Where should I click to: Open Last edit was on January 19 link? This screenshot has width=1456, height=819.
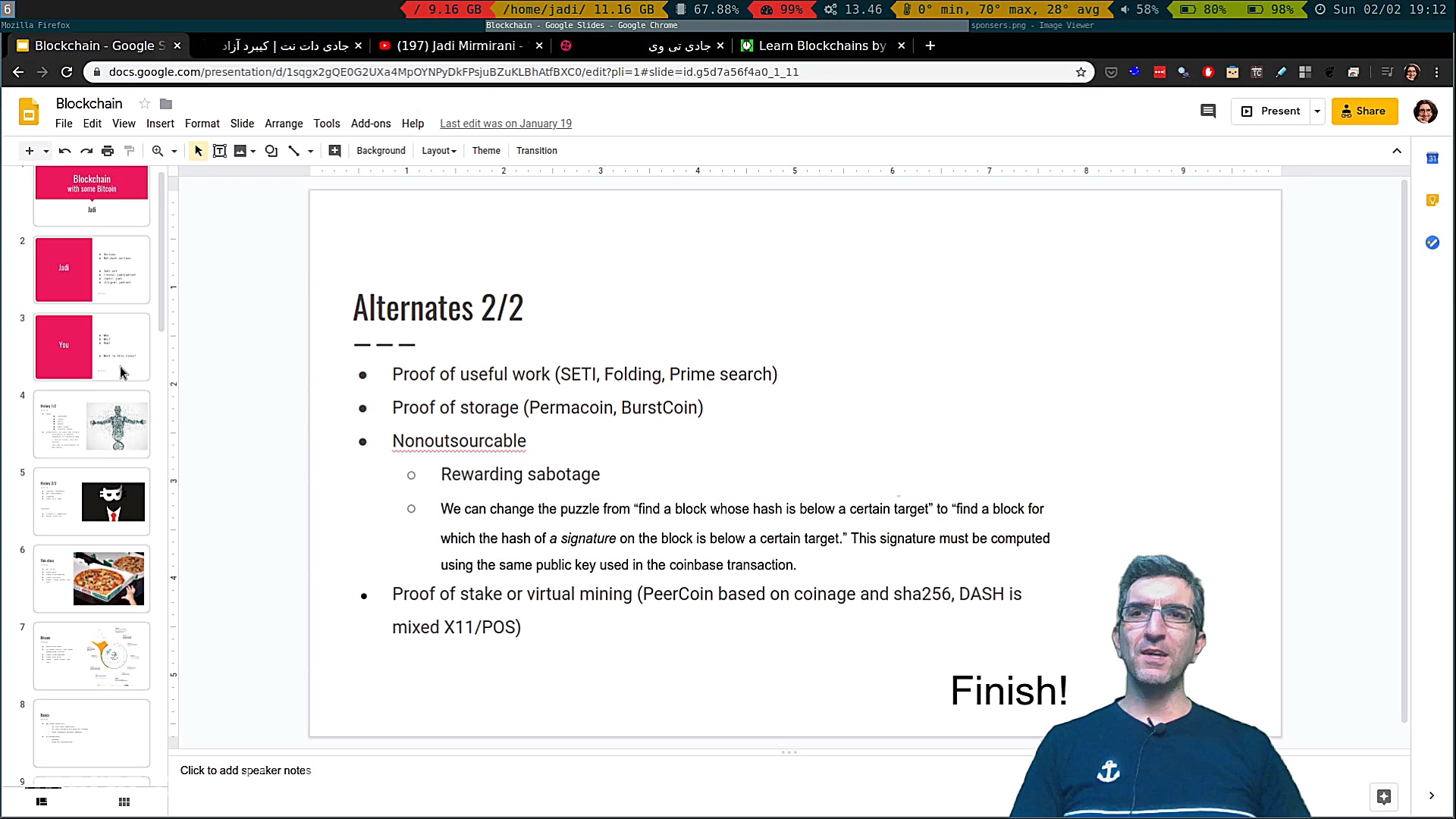click(x=505, y=124)
